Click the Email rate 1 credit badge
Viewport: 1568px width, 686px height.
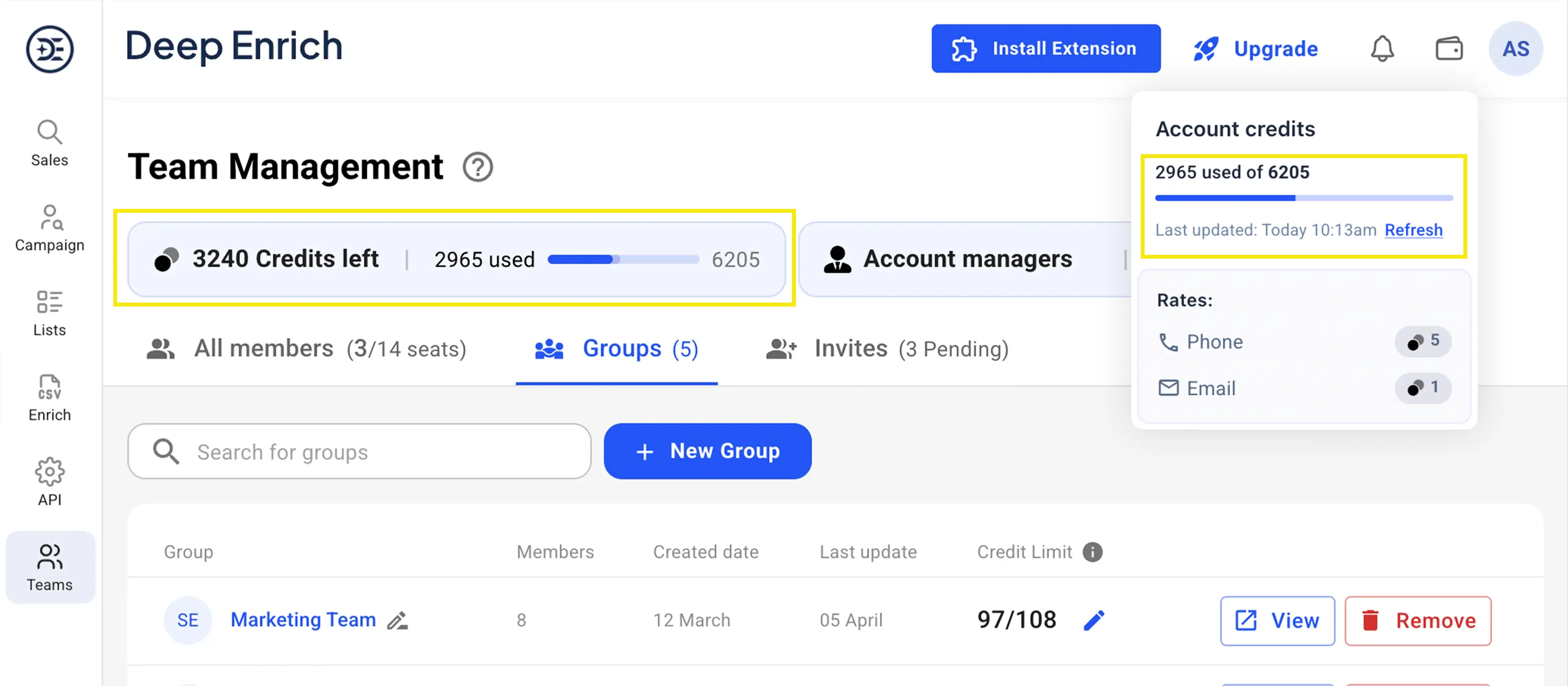coord(1423,388)
